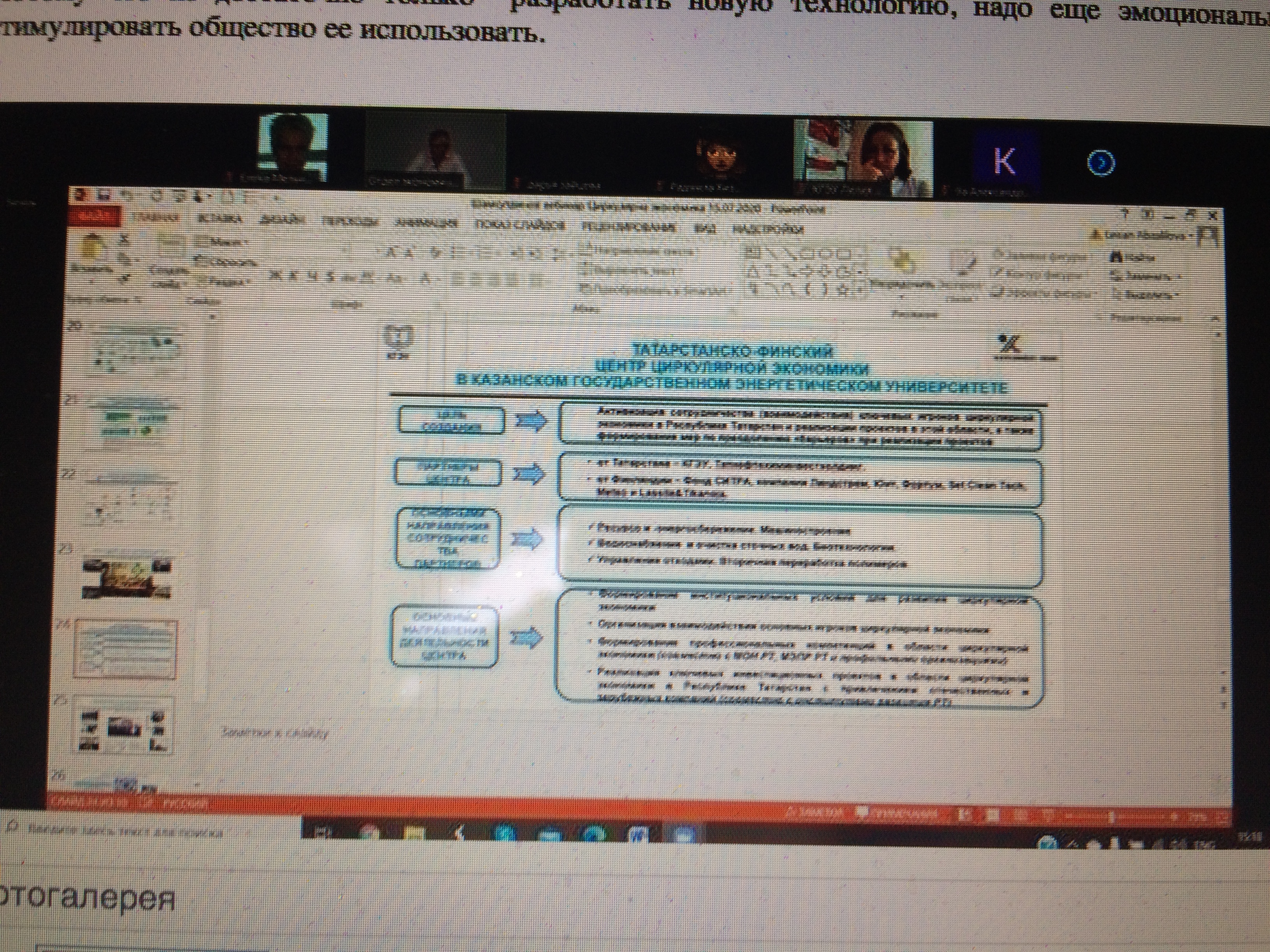This screenshot has height=952, width=1270.
Task: Open the ПОКАЗ СЛАЙДОВ ribbon tab
Action: point(520,225)
